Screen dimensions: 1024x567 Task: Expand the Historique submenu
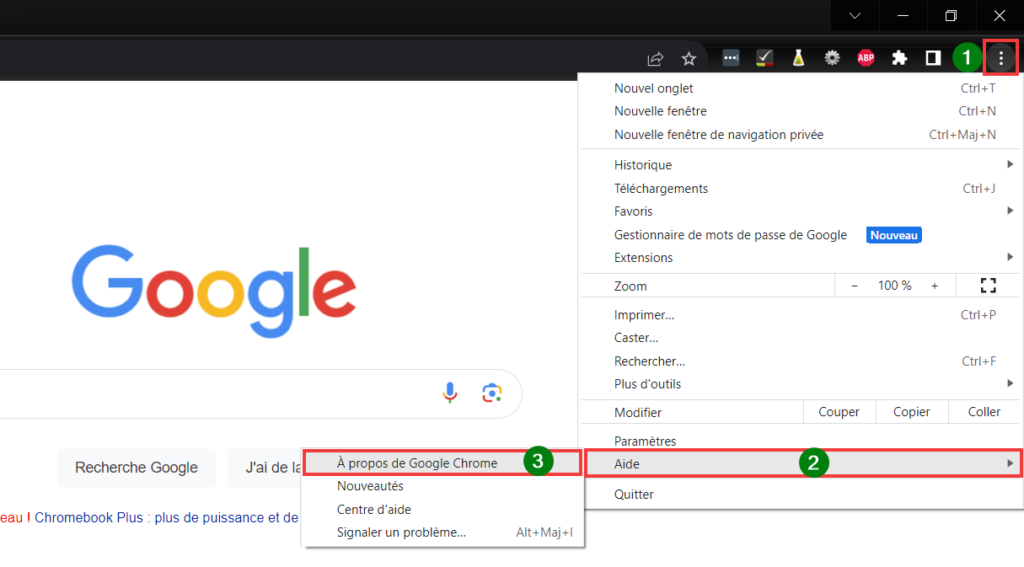801,165
